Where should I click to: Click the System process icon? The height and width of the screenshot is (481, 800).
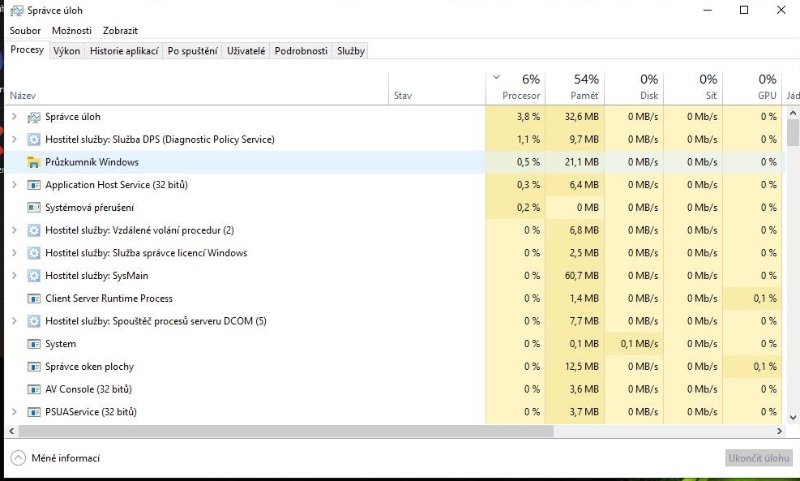coord(34,344)
